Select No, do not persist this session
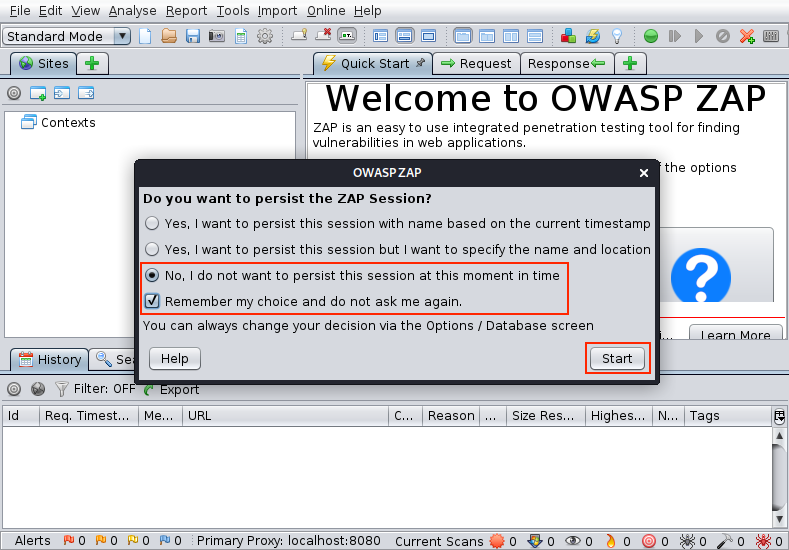Image resolution: width=789 pixels, height=550 pixels. 352,276
